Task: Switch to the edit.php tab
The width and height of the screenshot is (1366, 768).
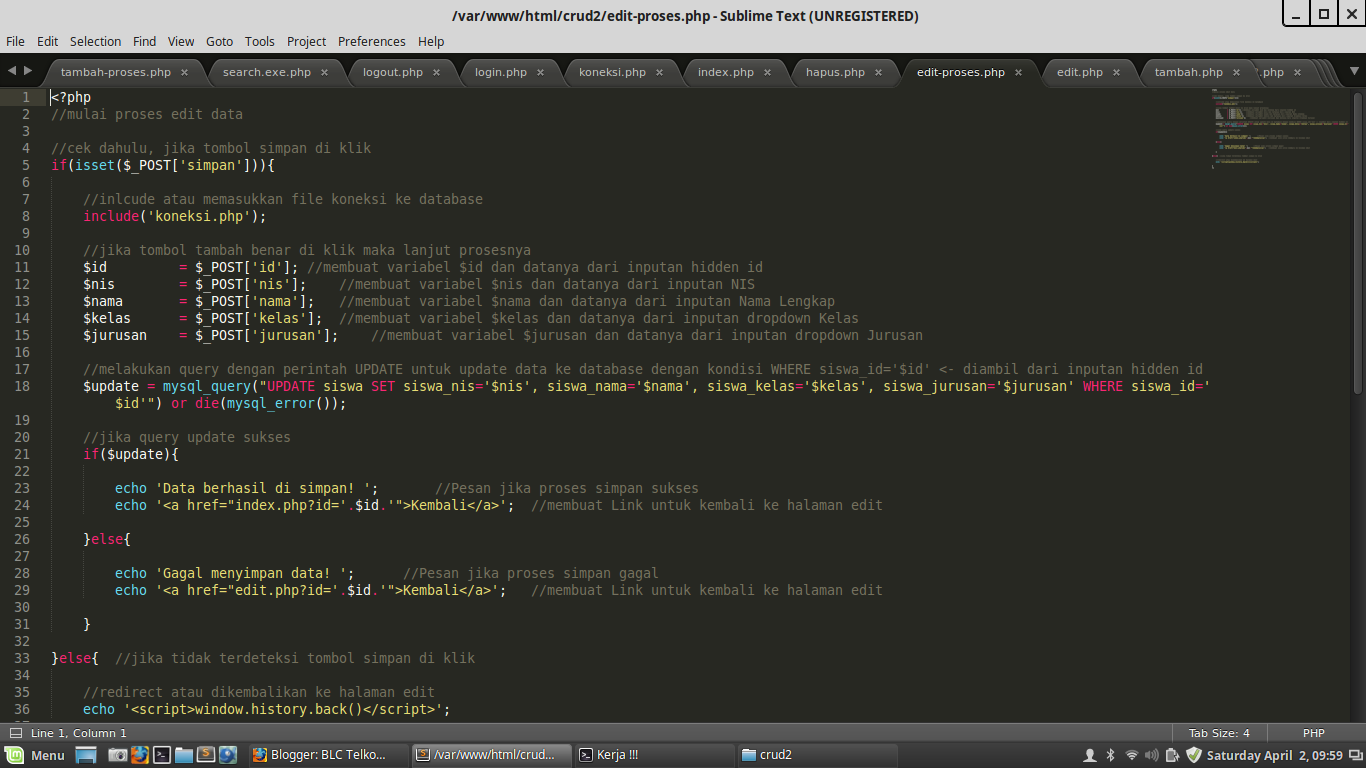Action: (1080, 72)
